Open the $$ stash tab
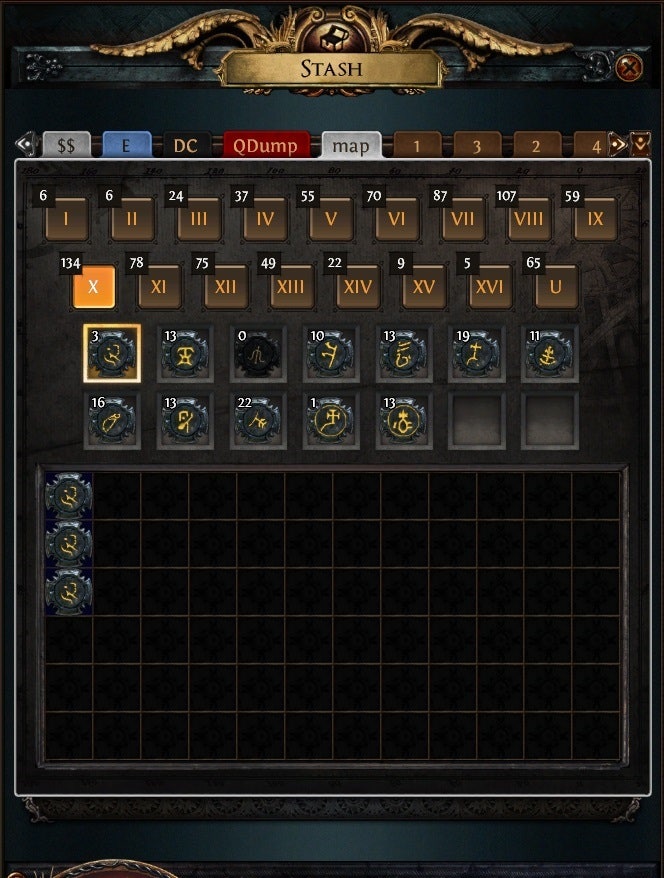 (x=67, y=146)
